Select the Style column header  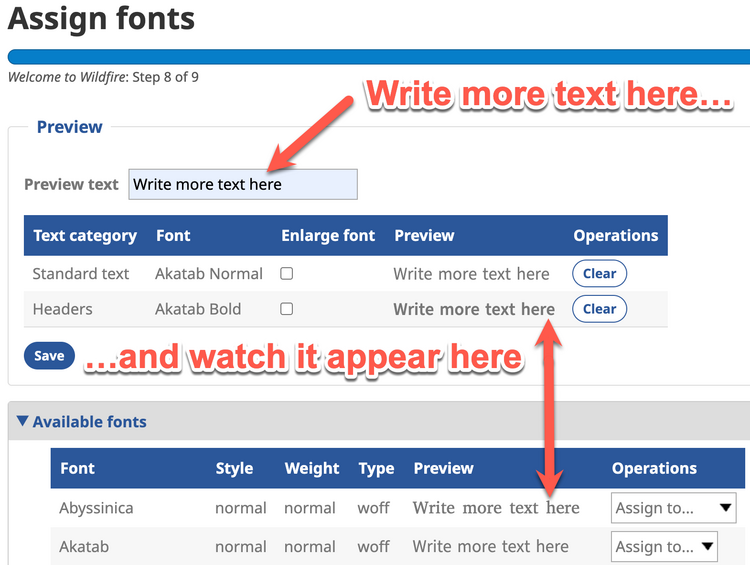tap(234, 468)
